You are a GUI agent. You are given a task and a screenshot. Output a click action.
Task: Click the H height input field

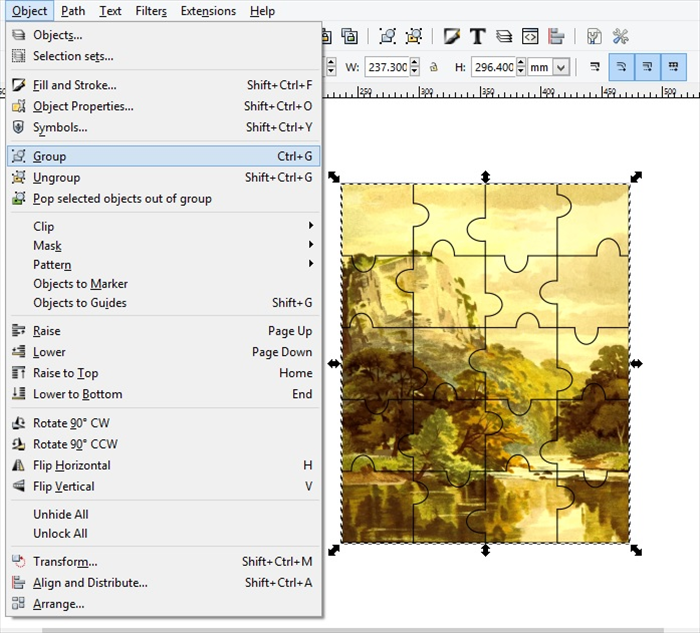[494, 67]
